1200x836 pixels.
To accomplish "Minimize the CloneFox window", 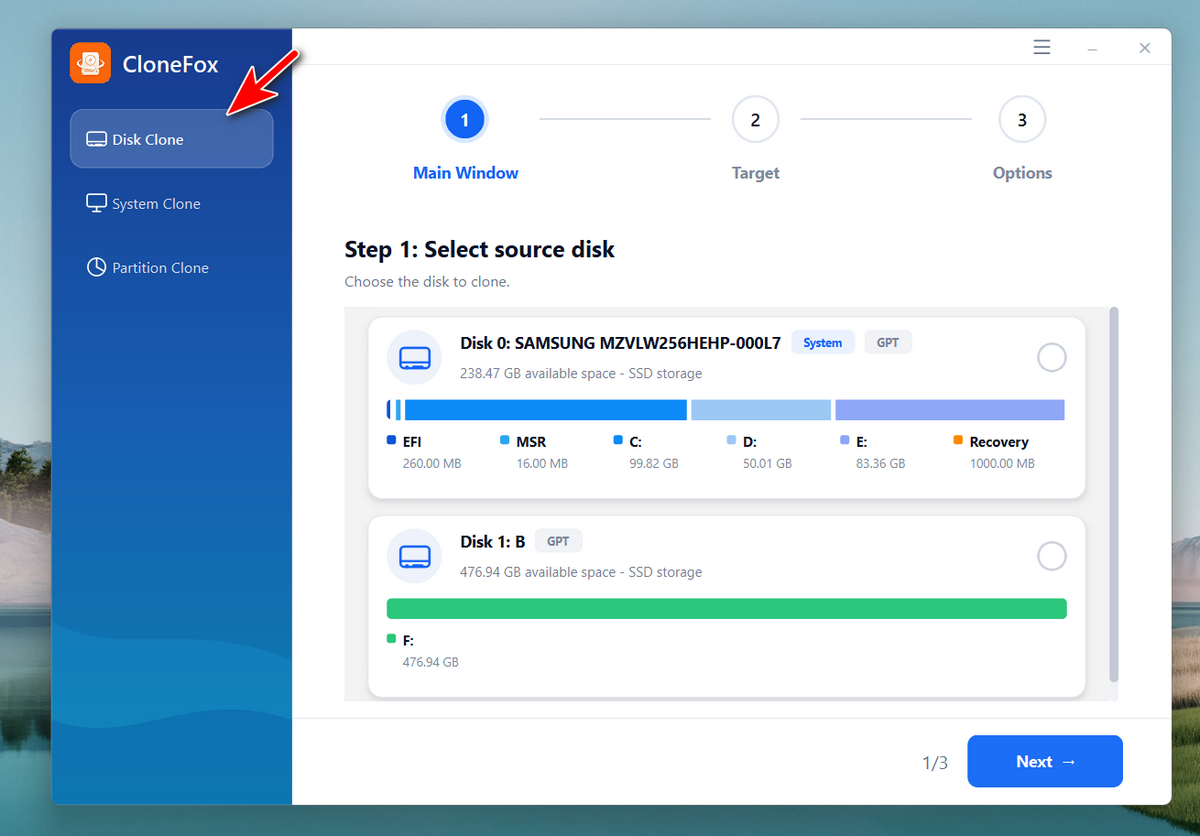I will click(1093, 48).
